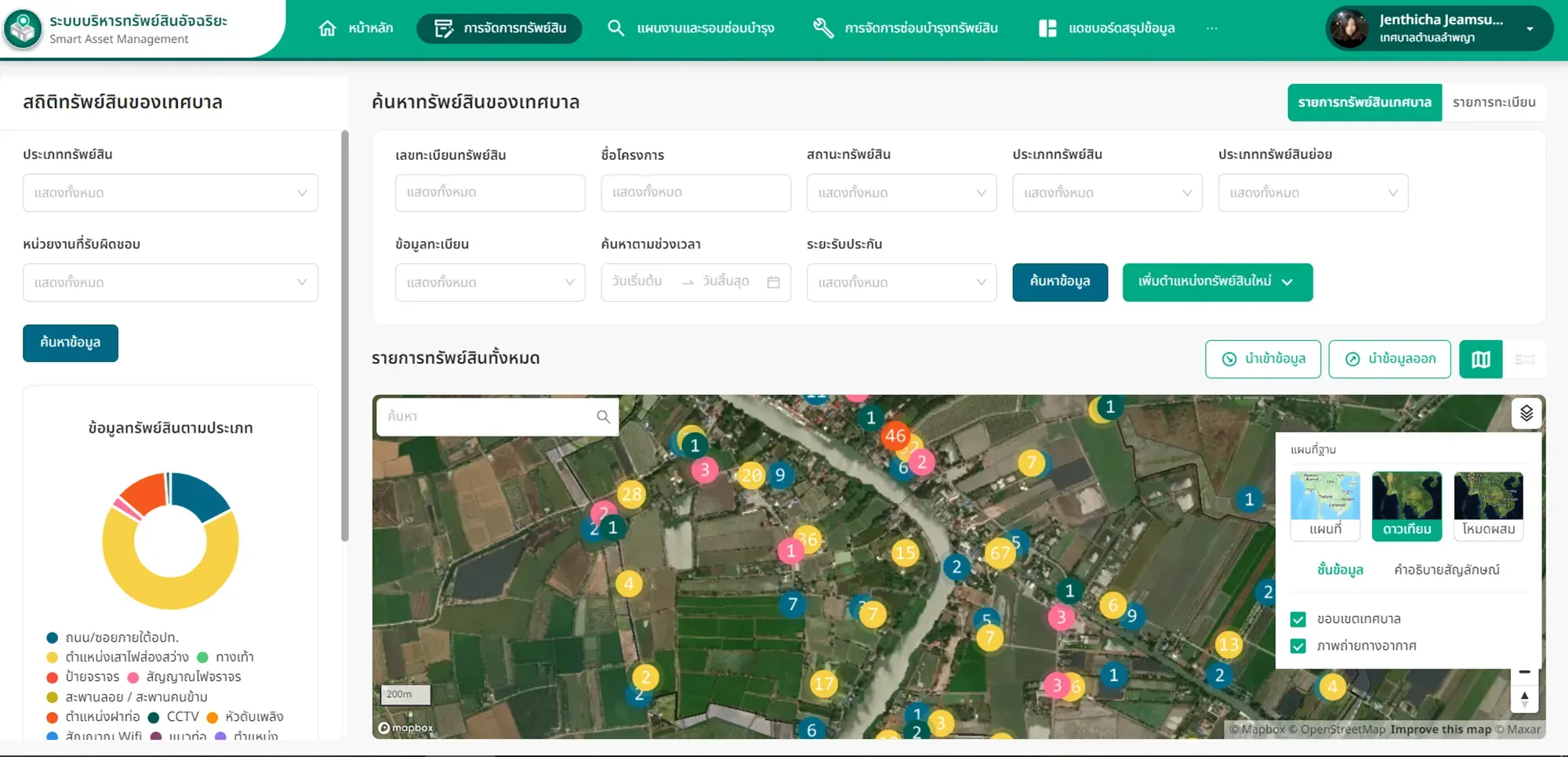Screen dimensions: 1568x757
Task: Open the map layers icon
Action: [1526, 413]
